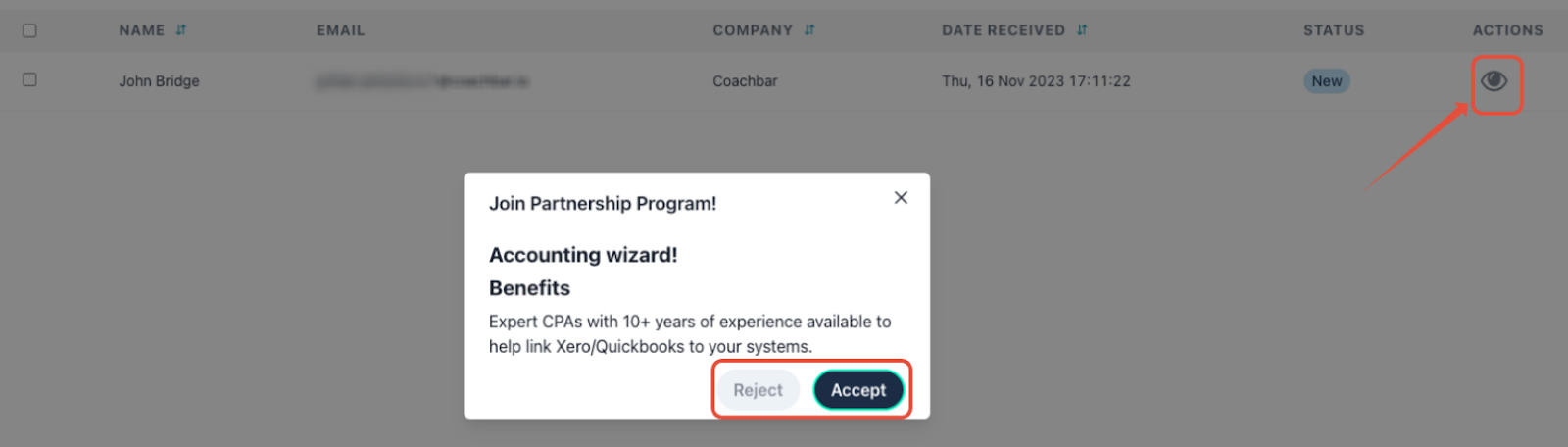Sort by date received using sort arrows icon
This screenshot has width=1568, height=447.
(1082, 30)
